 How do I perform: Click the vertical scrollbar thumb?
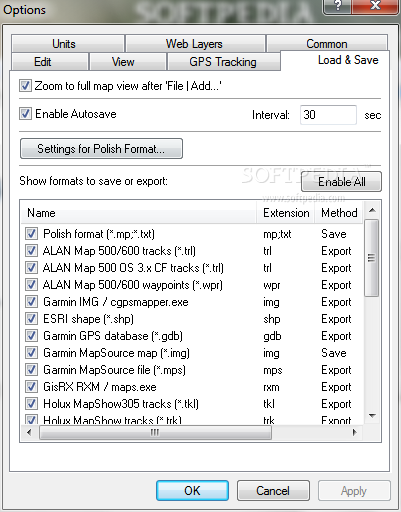372,258
